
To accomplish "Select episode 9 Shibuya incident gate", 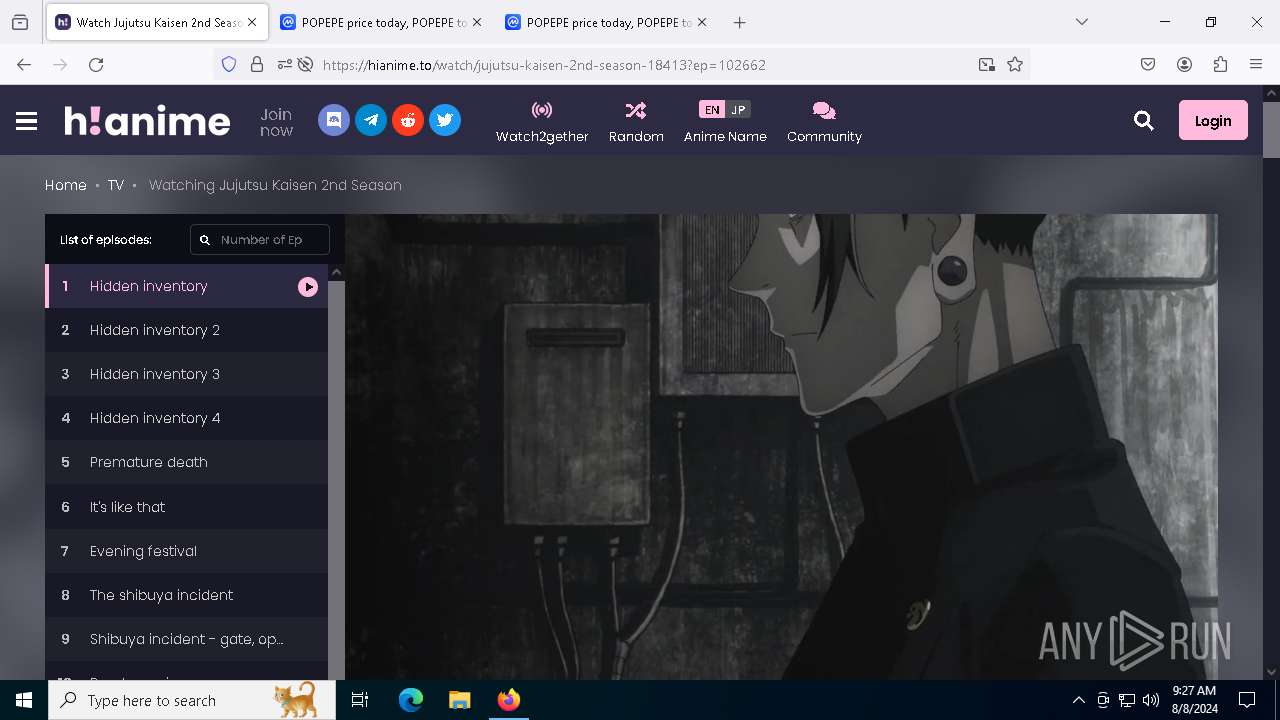I will [x=187, y=639].
